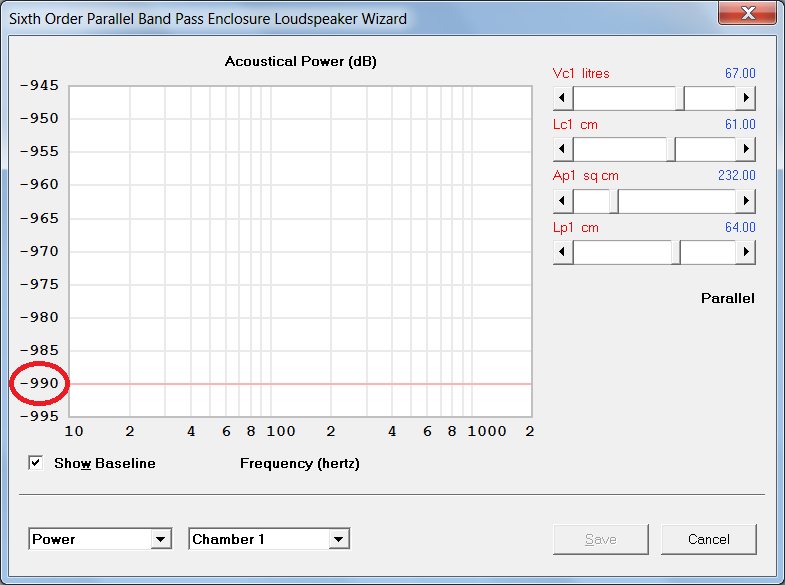The width and height of the screenshot is (785, 585).
Task: Click the Ap1 sq cm slider thumb
Action: [x=614, y=201]
